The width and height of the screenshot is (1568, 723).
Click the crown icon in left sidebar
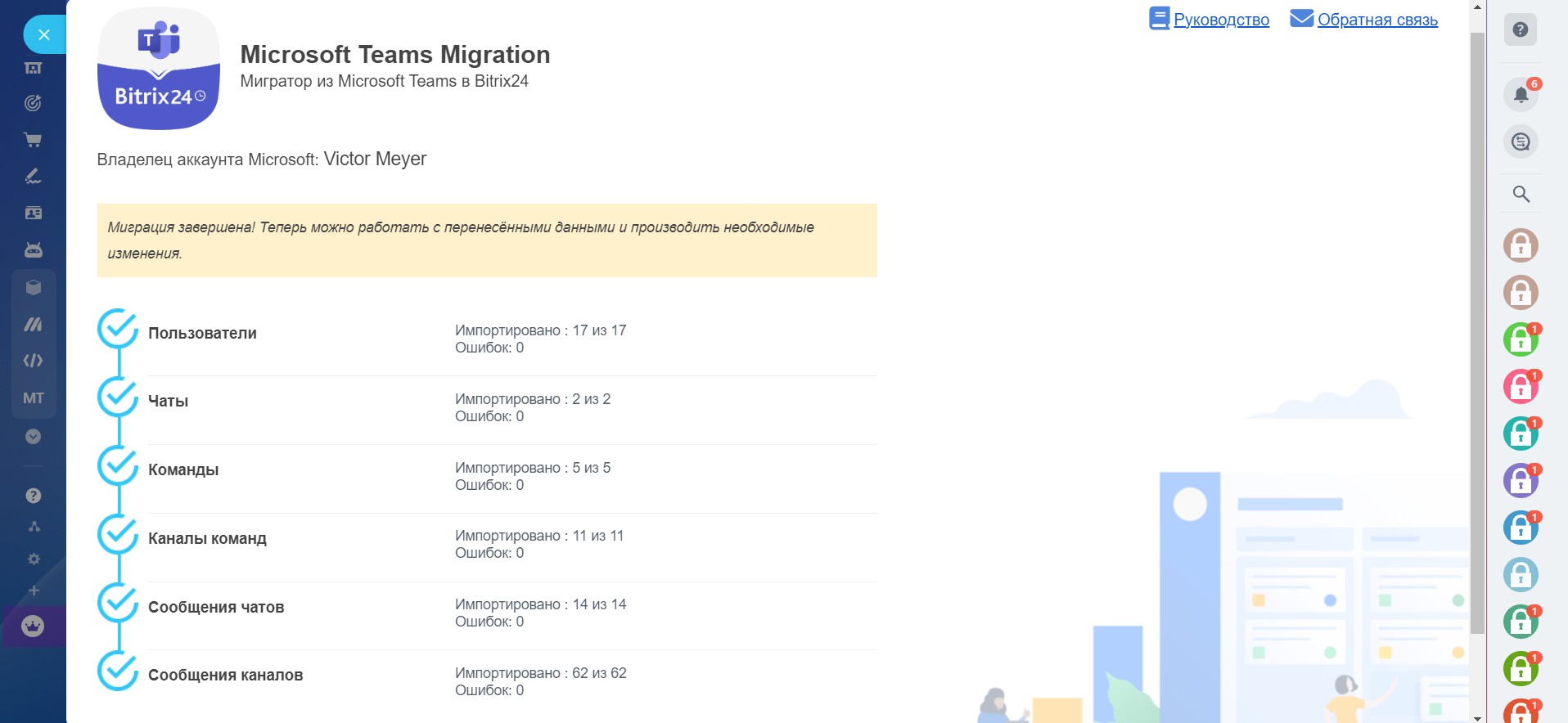pyautogui.click(x=33, y=626)
